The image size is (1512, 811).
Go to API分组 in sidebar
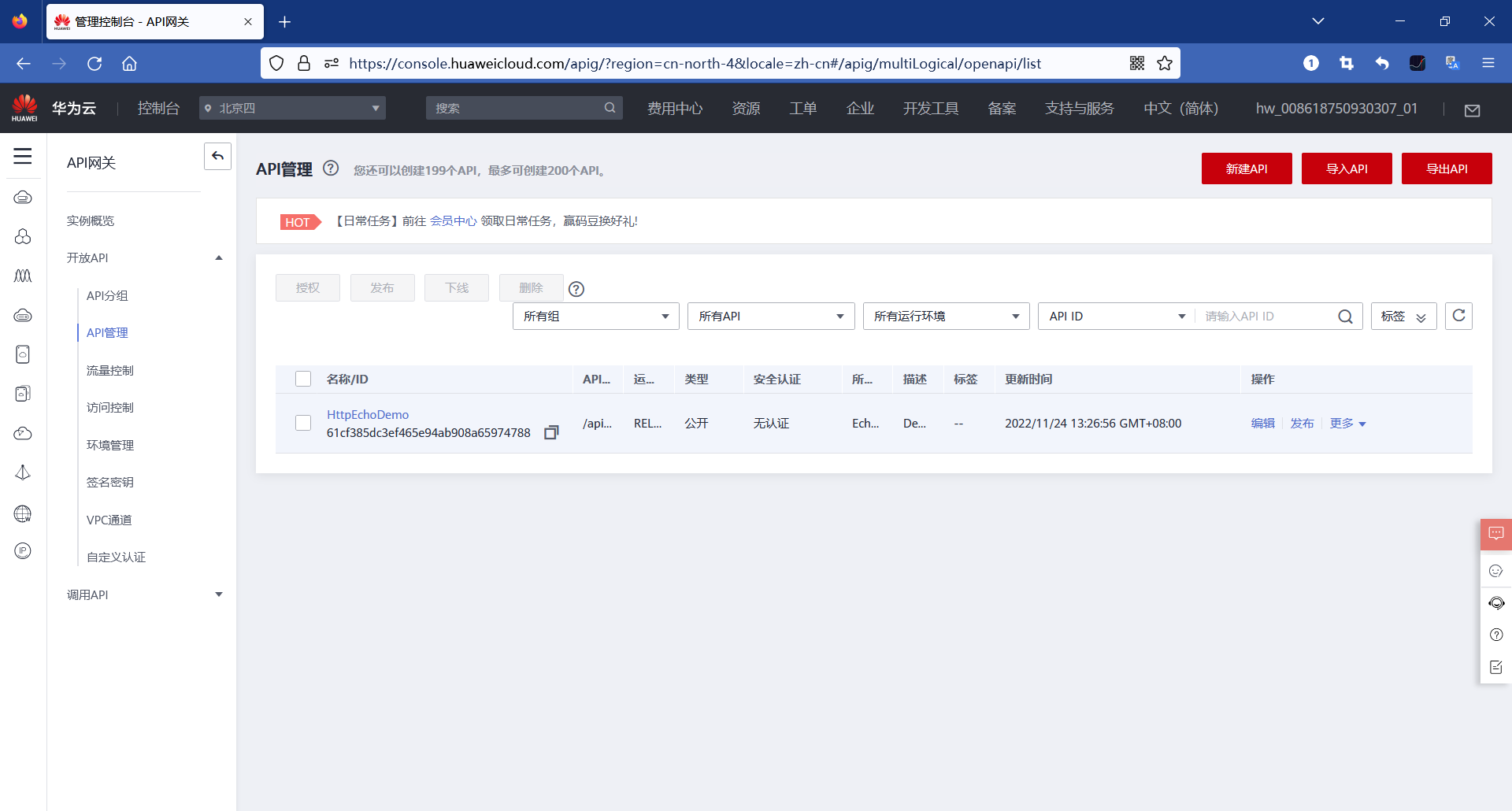[x=107, y=296]
